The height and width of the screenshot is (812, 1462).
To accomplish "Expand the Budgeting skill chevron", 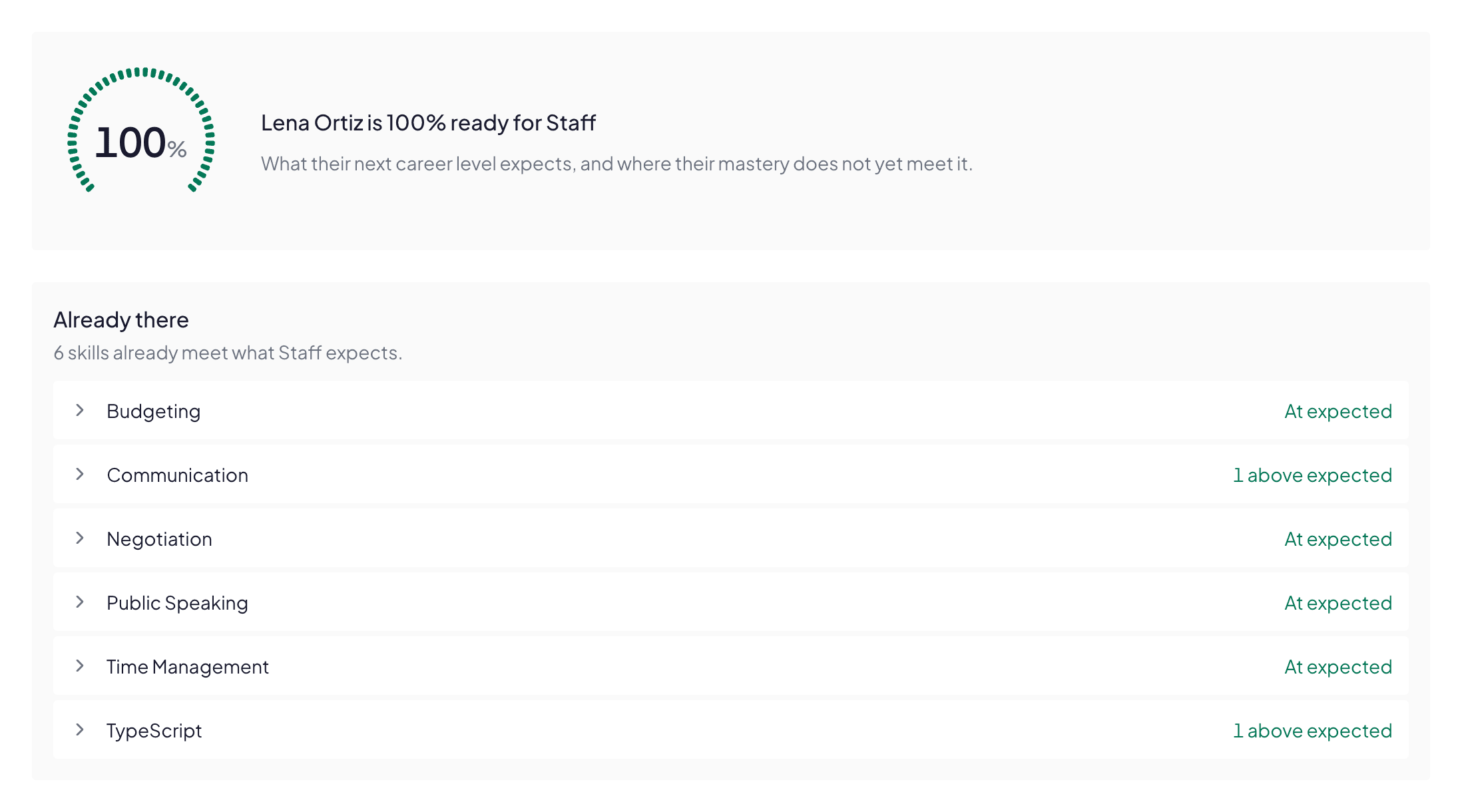I will (x=80, y=411).
